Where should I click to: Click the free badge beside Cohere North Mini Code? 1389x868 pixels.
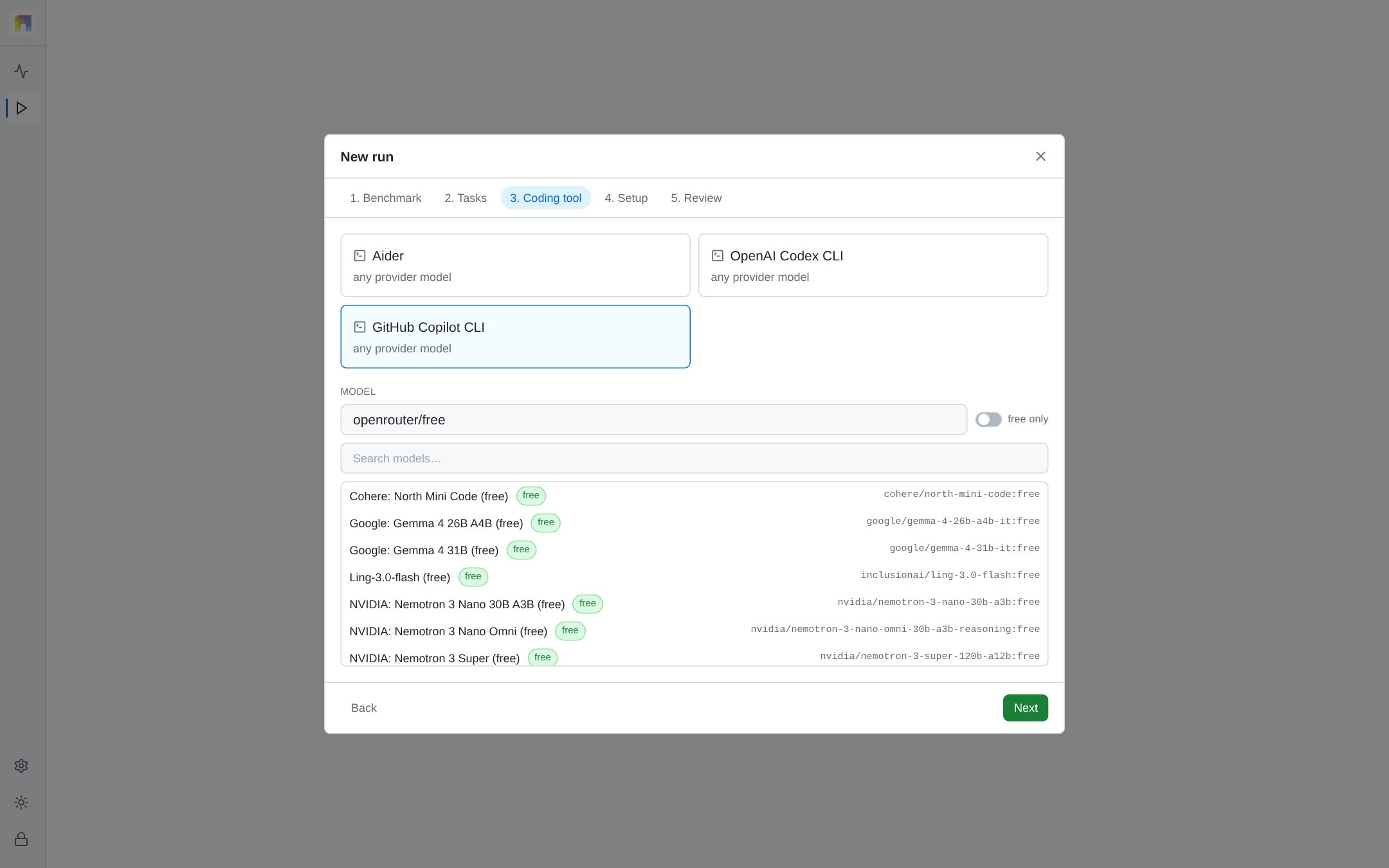pyautogui.click(x=531, y=496)
